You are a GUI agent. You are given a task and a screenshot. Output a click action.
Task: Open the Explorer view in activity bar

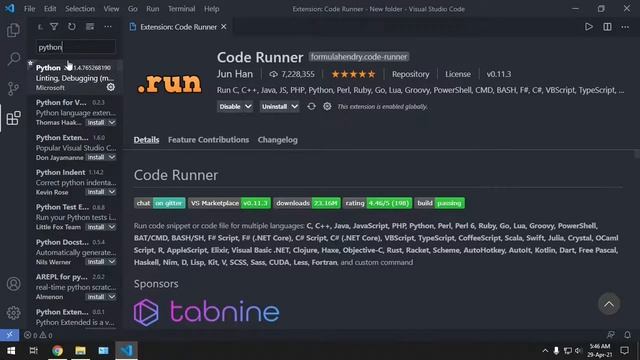pyautogui.click(x=13, y=30)
